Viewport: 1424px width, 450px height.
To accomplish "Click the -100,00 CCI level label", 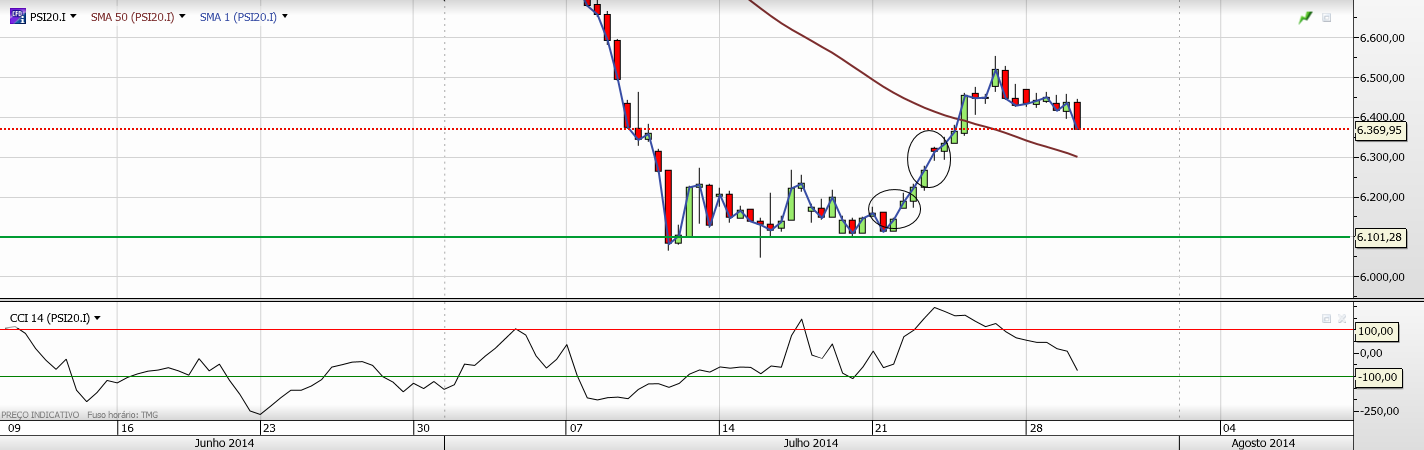I will (1376, 377).
